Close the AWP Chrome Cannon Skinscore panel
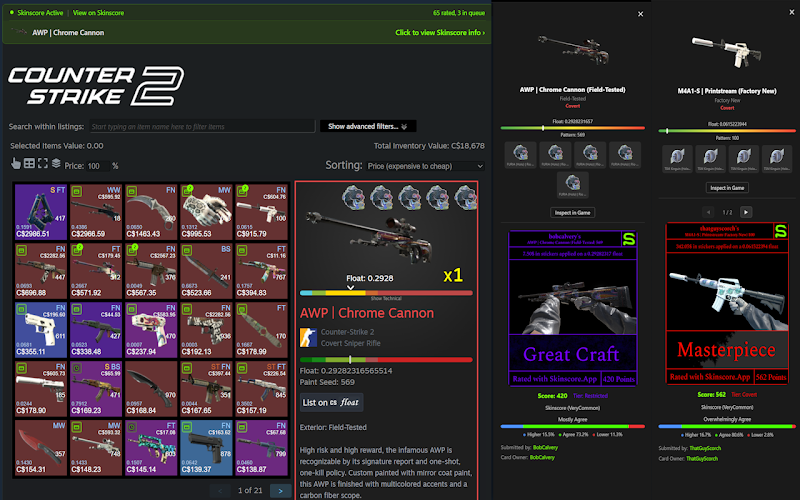Screen dimensions: 800x500 640,14
